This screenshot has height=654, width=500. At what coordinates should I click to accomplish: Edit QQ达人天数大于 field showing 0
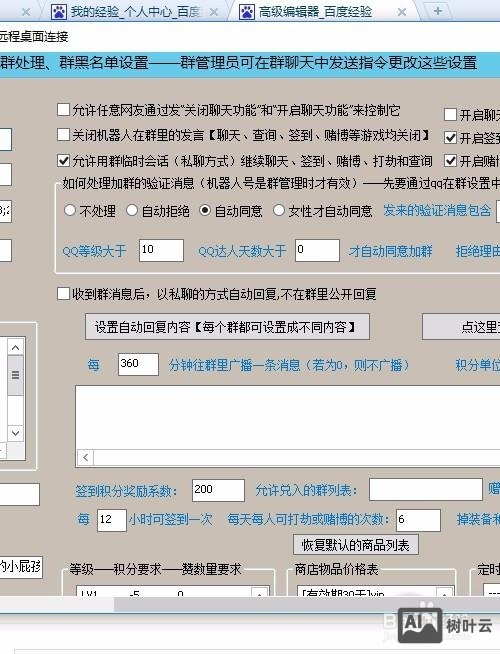point(317,251)
